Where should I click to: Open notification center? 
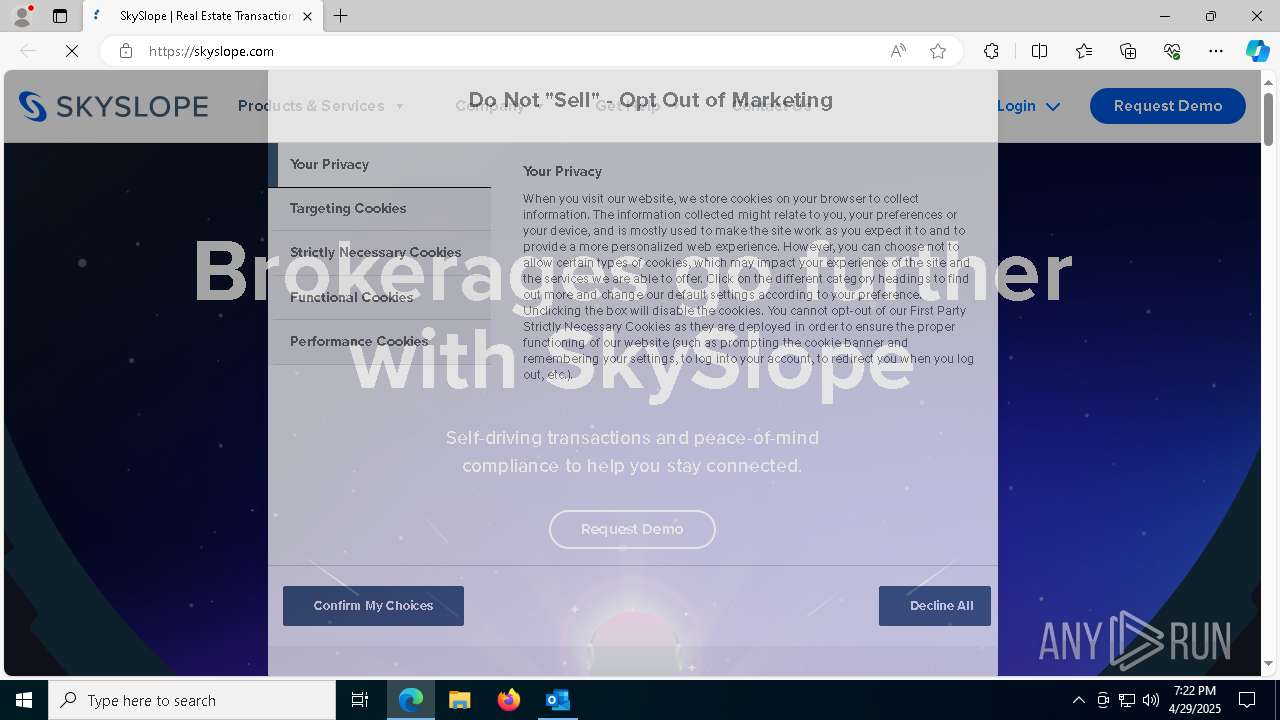click(1247, 700)
